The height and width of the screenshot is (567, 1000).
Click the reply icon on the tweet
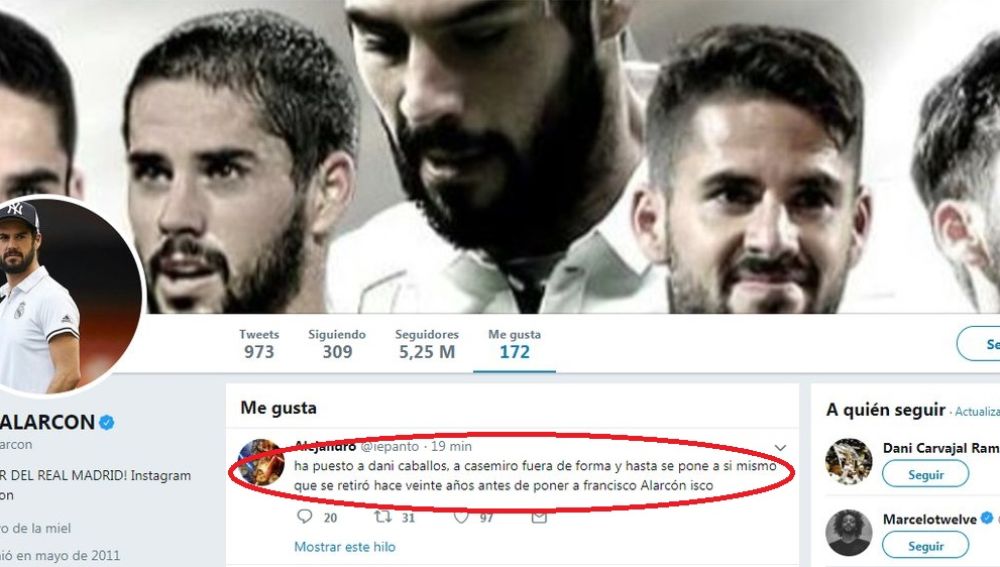(305, 516)
